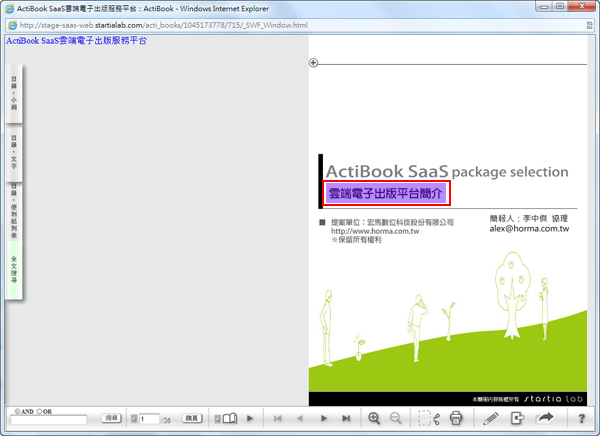
Task: Jump to the first page
Action: pos(278,418)
